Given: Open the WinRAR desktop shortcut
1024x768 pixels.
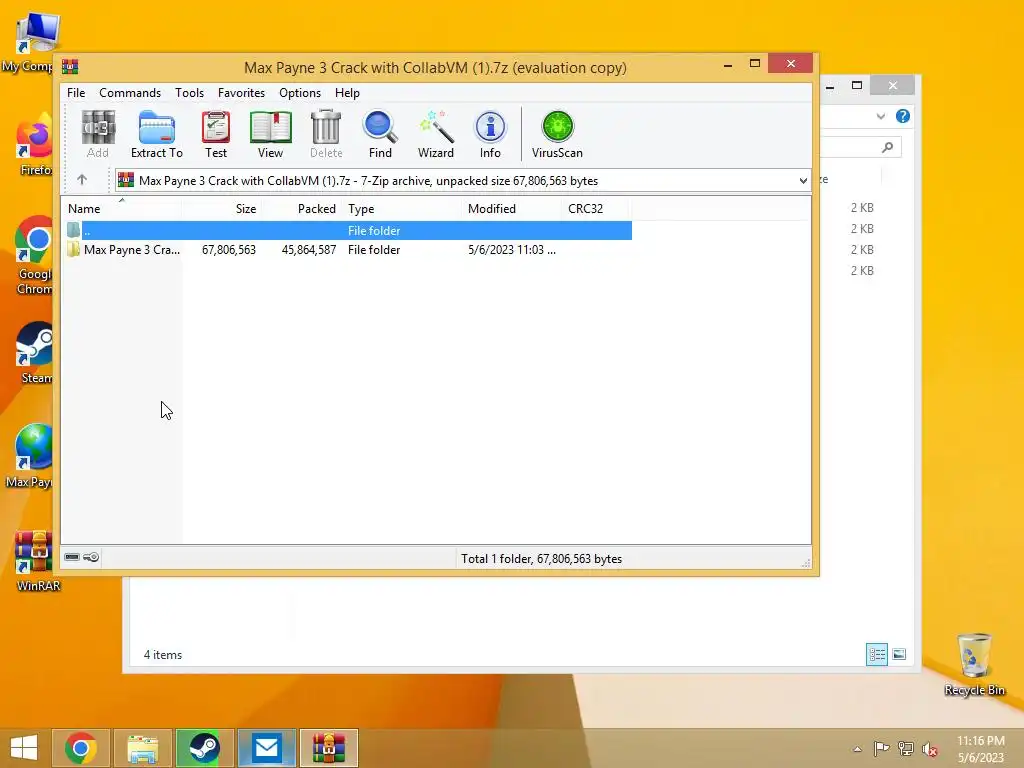Looking at the screenshot, I should (x=37, y=561).
